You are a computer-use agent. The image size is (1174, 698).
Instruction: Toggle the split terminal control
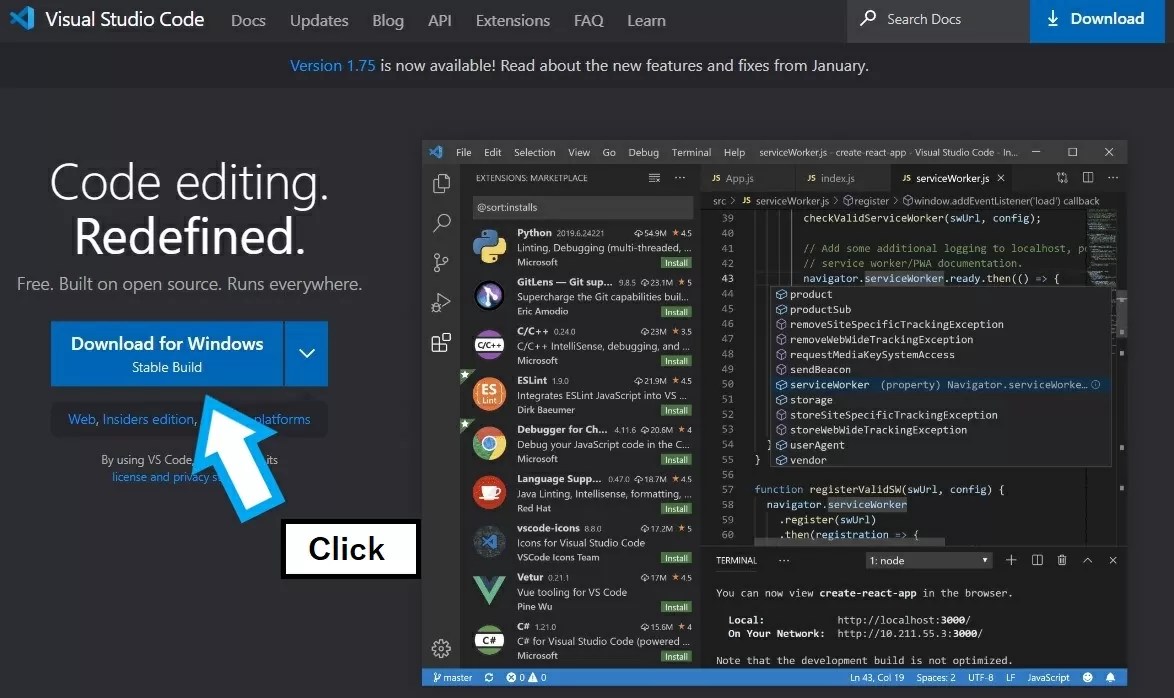coord(1037,560)
